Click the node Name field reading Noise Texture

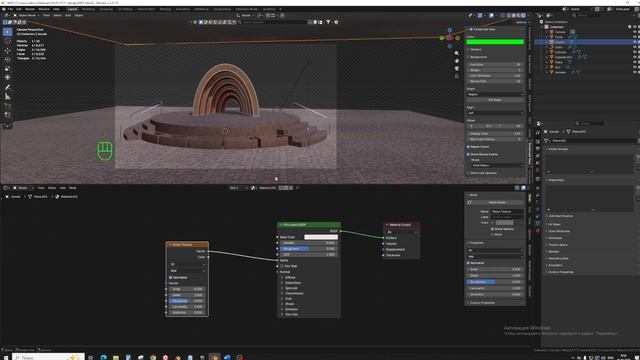click(x=507, y=211)
